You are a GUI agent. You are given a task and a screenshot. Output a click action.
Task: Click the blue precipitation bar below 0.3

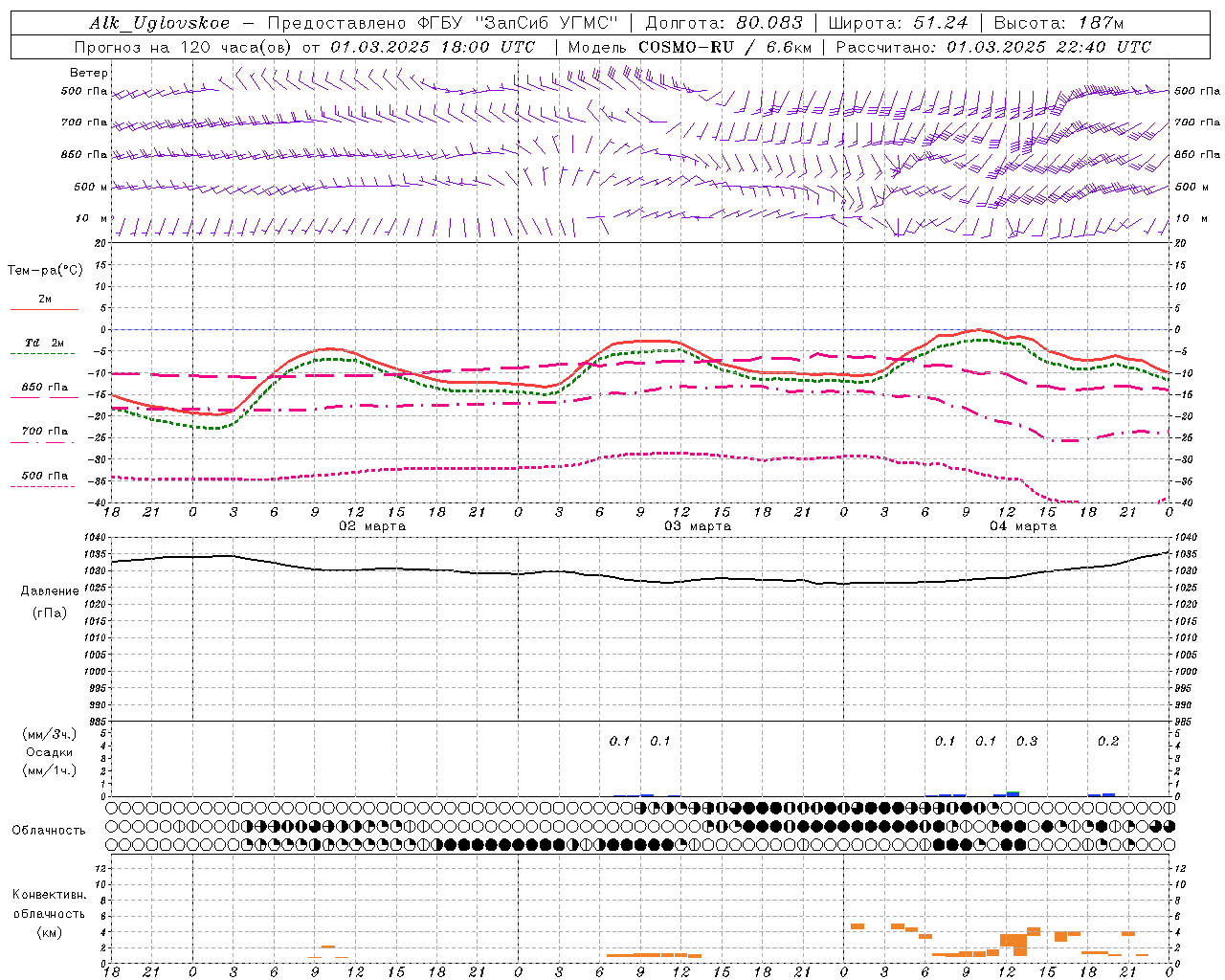(x=1012, y=793)
